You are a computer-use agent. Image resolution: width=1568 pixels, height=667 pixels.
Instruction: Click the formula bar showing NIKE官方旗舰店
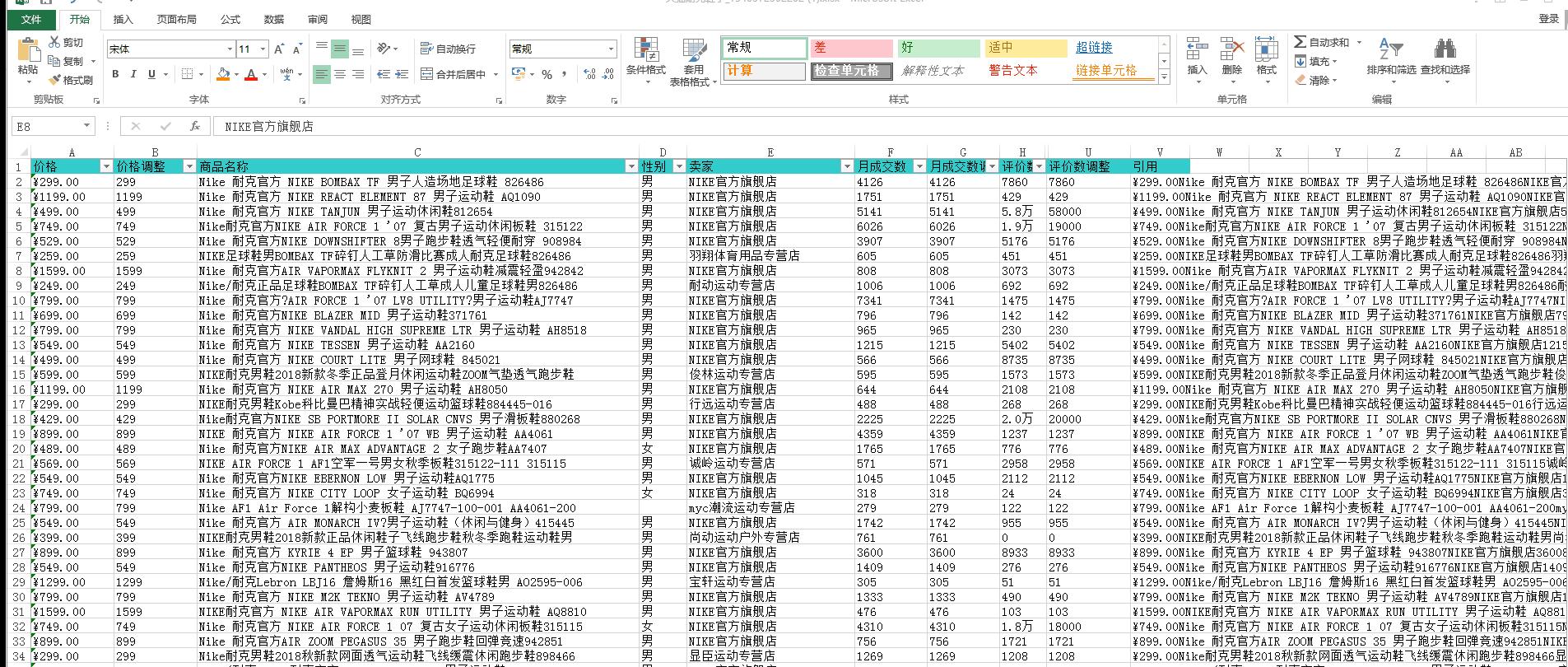tap(889, 126)
